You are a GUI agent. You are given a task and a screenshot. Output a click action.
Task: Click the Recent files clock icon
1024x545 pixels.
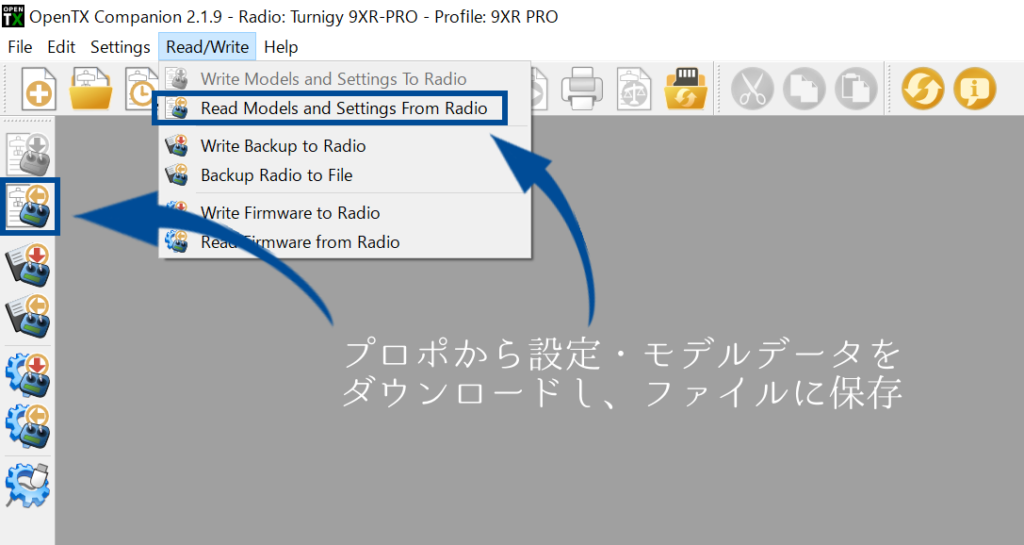[141, 88]
